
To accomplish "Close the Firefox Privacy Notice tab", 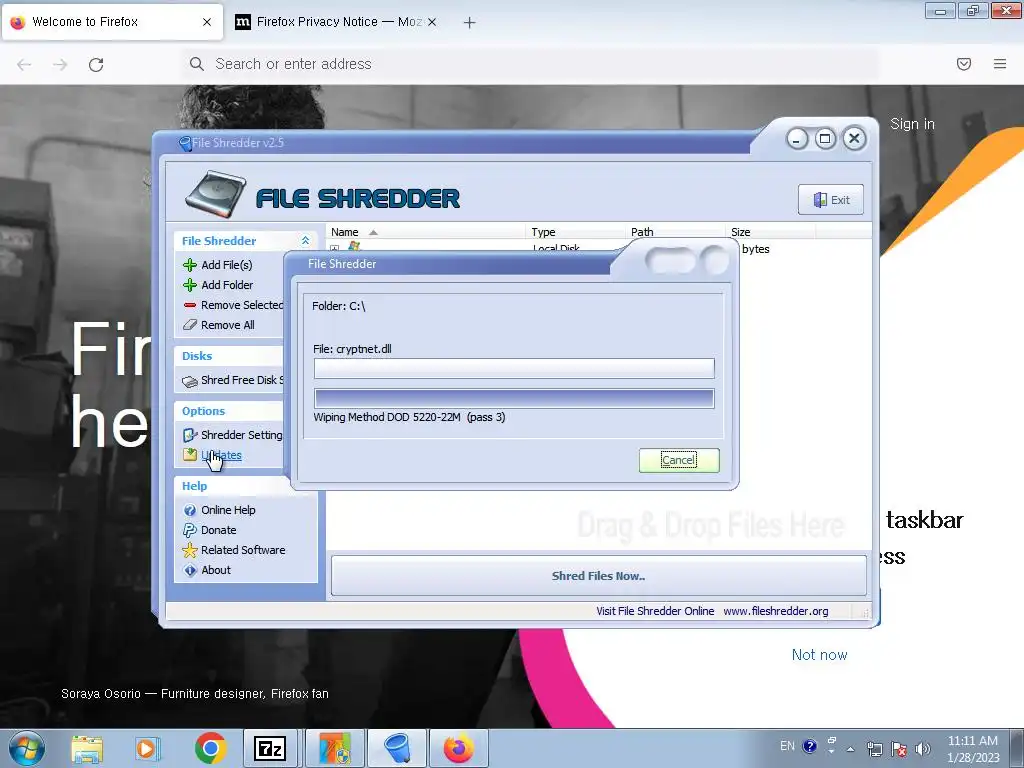I will click(432, 22).
